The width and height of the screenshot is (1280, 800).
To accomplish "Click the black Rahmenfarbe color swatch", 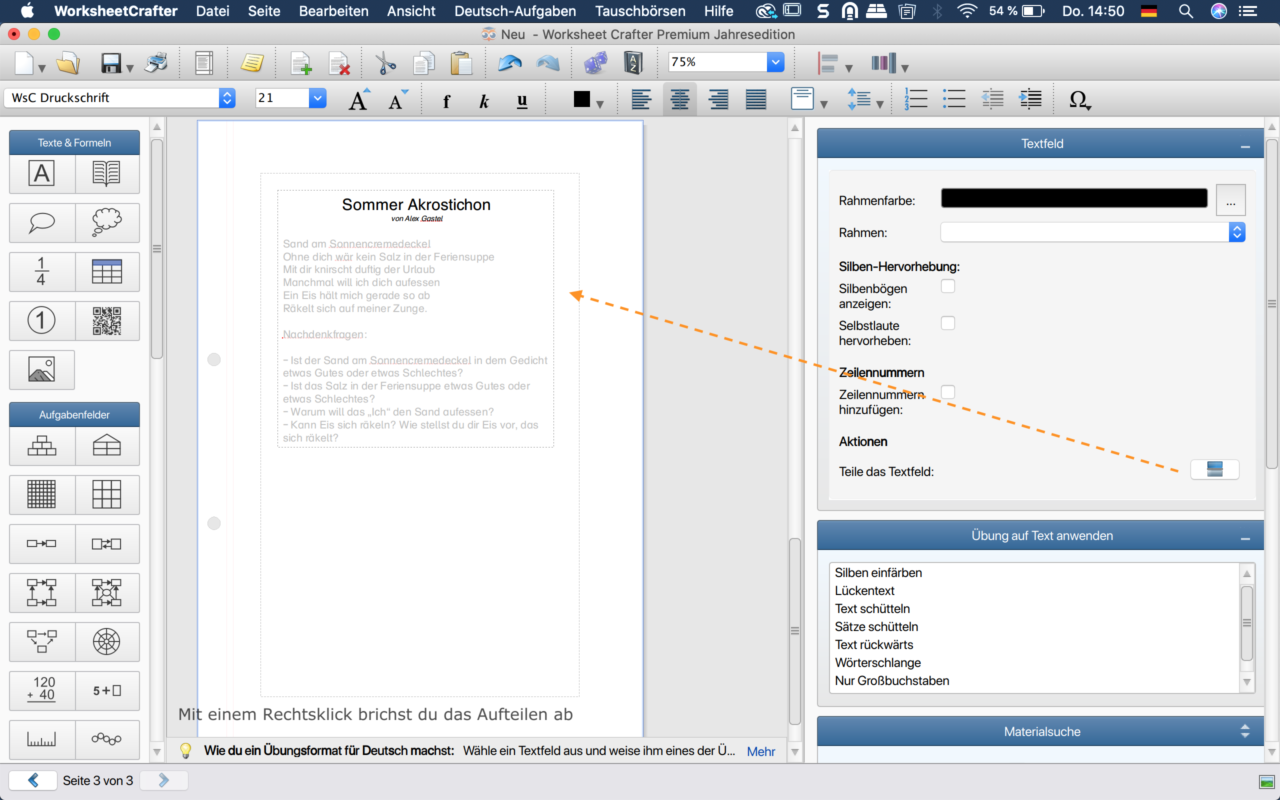I will (x=1074, y=198).
